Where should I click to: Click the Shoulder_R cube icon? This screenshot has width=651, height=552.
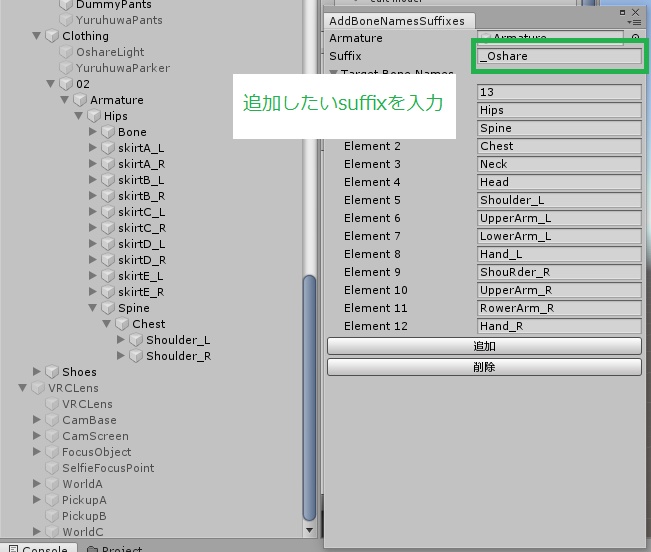click(136, 356)
